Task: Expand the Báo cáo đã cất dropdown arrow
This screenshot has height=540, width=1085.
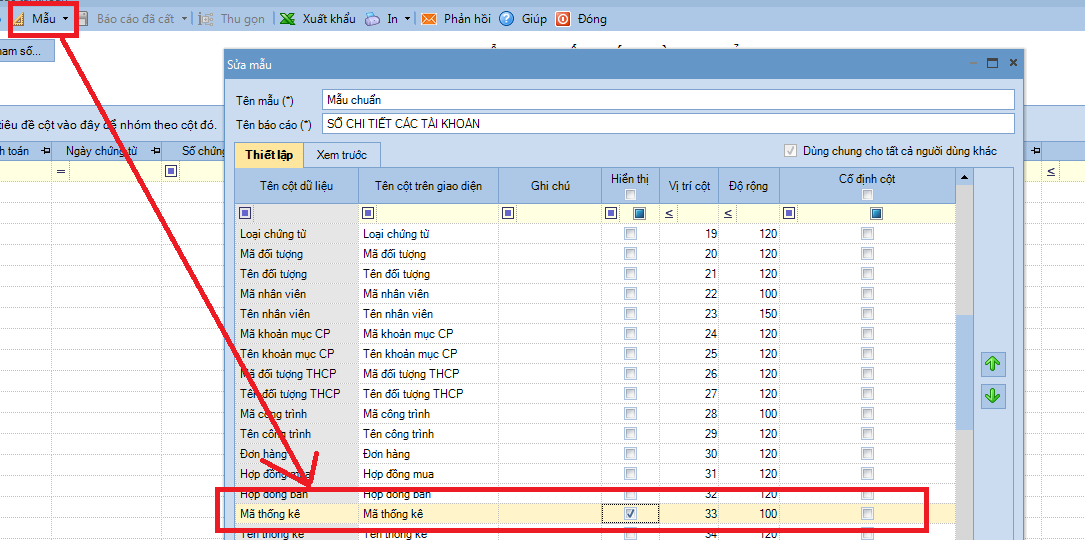Action: (x=184, y=19)
